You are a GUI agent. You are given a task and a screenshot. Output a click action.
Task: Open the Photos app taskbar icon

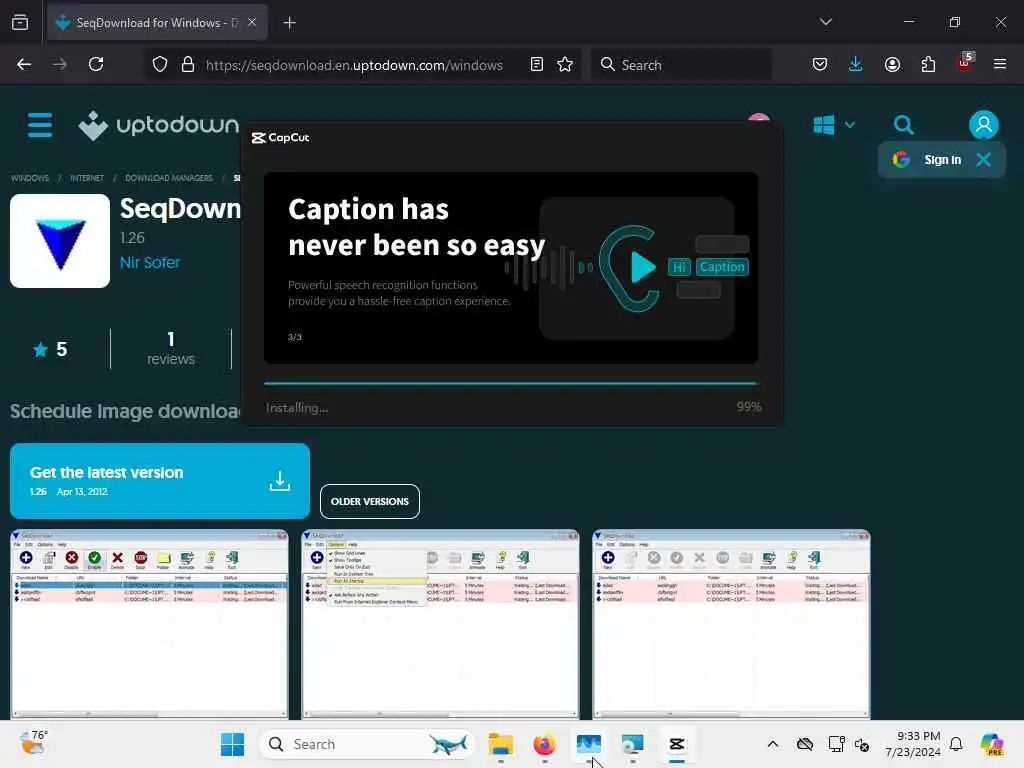588,744
